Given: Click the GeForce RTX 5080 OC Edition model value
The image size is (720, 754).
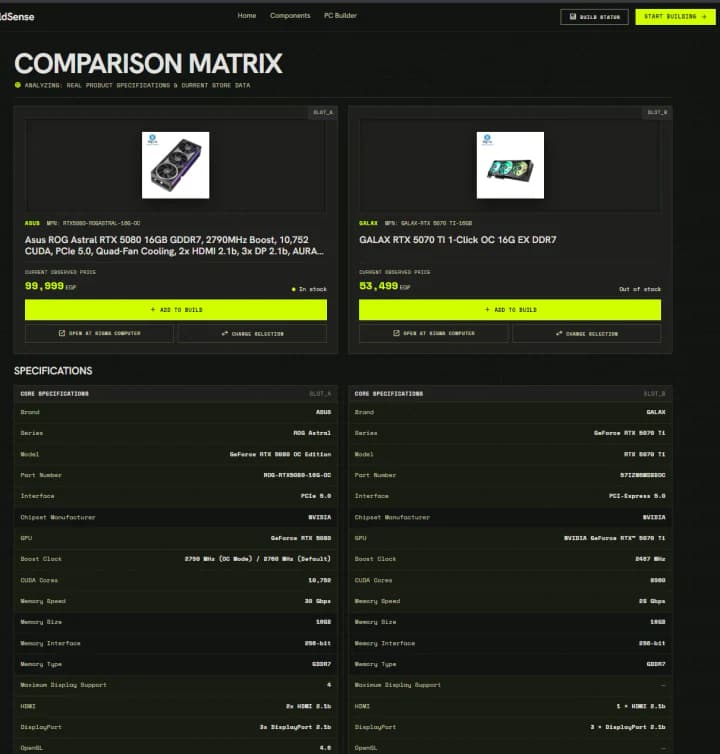Looking at the screenshot, I should pyautogui.click(x=280, y=454).
